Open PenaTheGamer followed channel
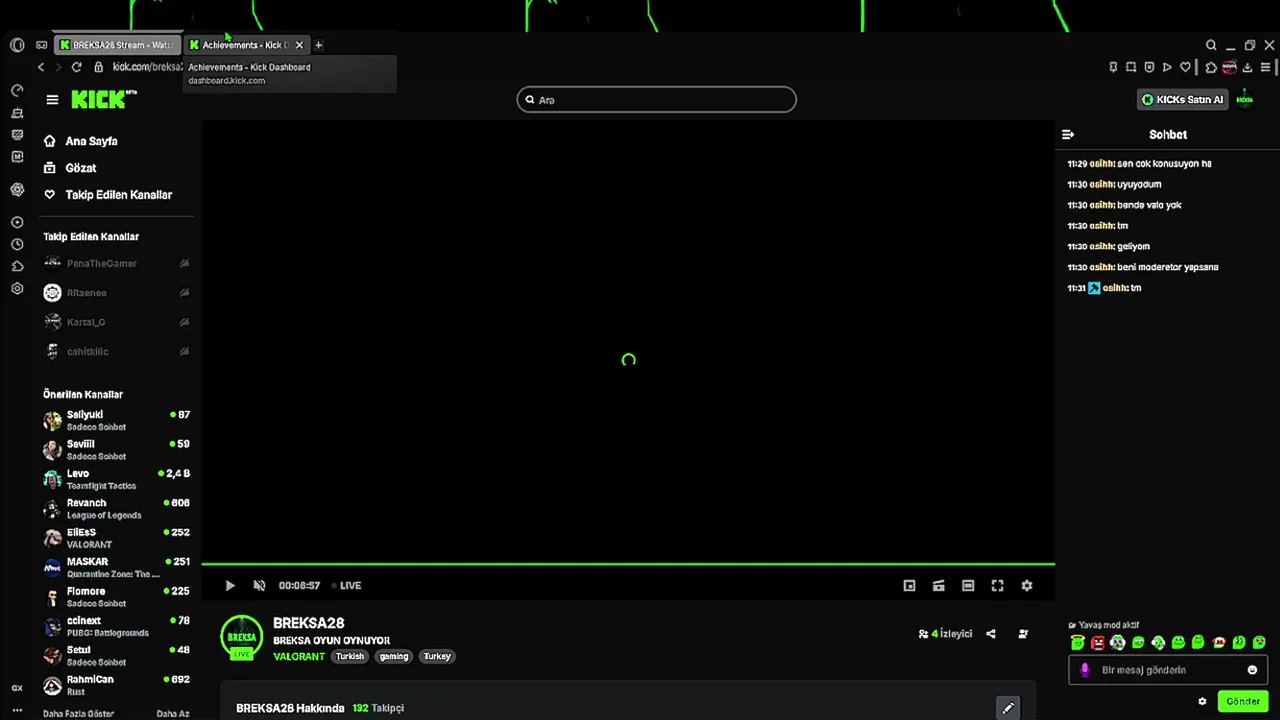 [x=117, y=264]
